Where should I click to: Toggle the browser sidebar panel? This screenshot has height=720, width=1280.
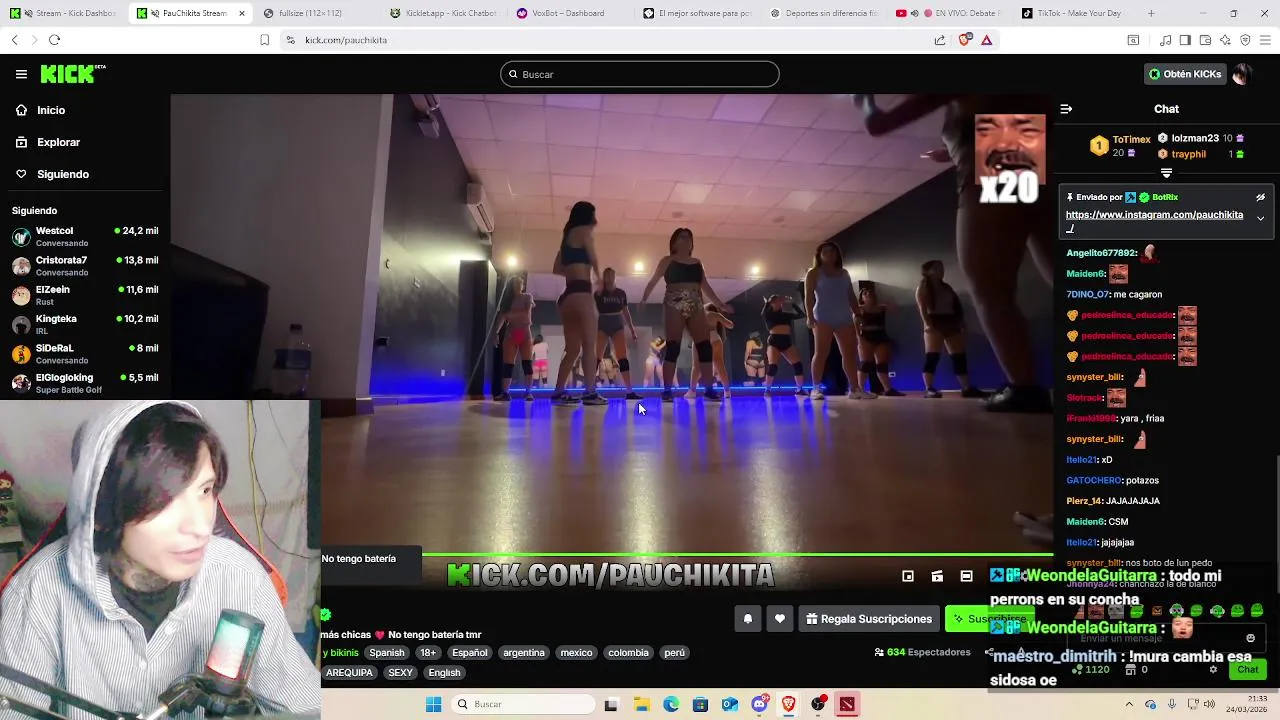click(1185, 40)
